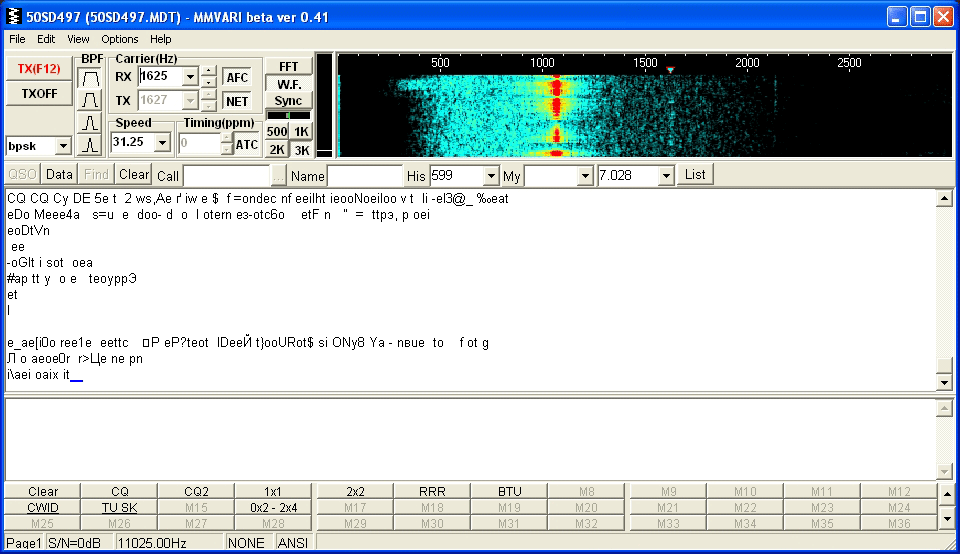Toggle NET button

[x=237, y=101]
